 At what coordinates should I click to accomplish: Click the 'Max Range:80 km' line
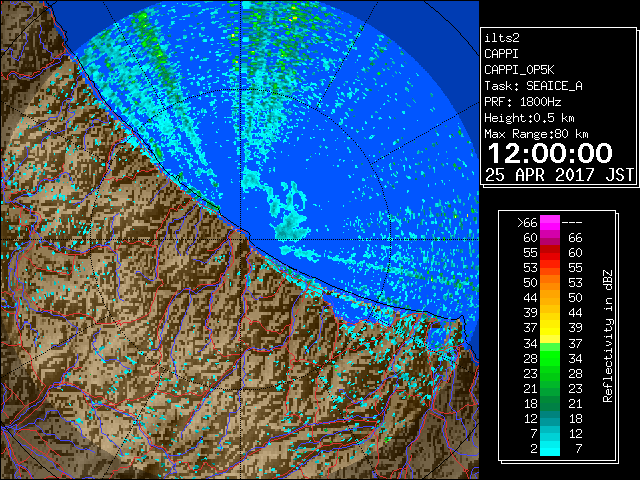tap(536, 134)
